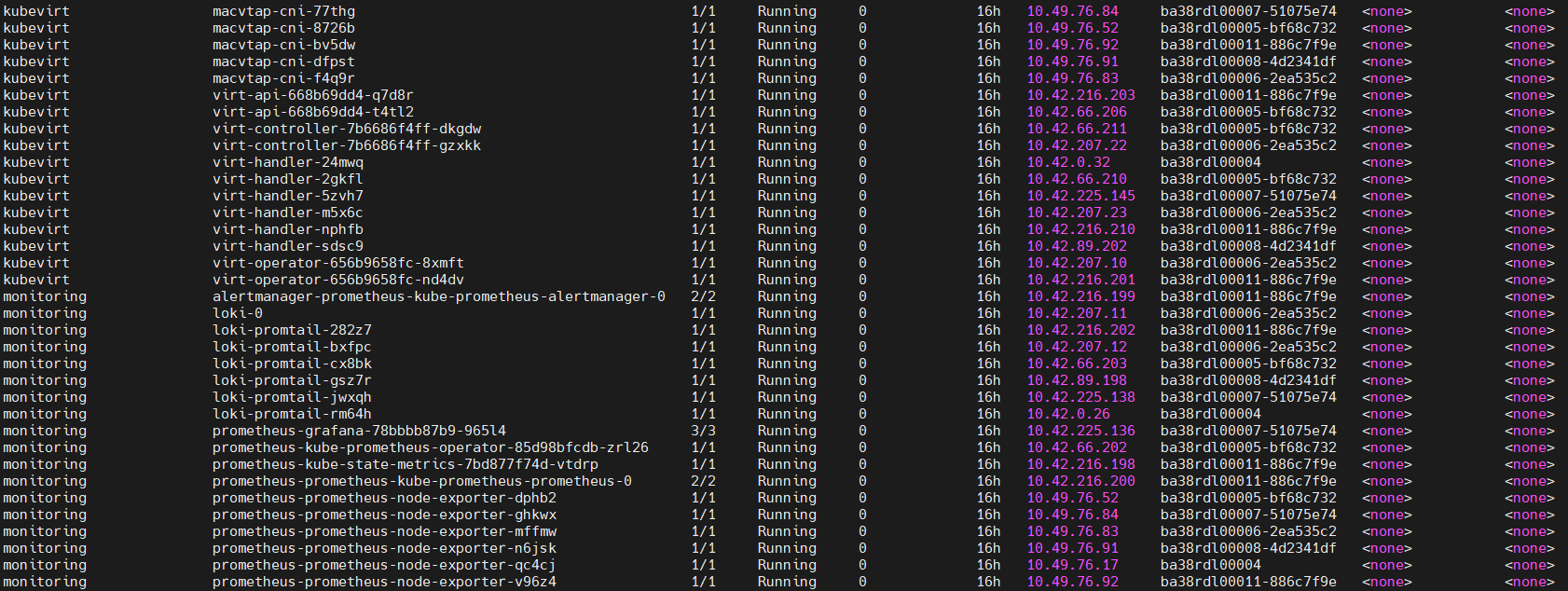
Task: Select pod virt-operator-656b9658fc-8xmft
Action: pyautogui.click(x=338, y=263)
